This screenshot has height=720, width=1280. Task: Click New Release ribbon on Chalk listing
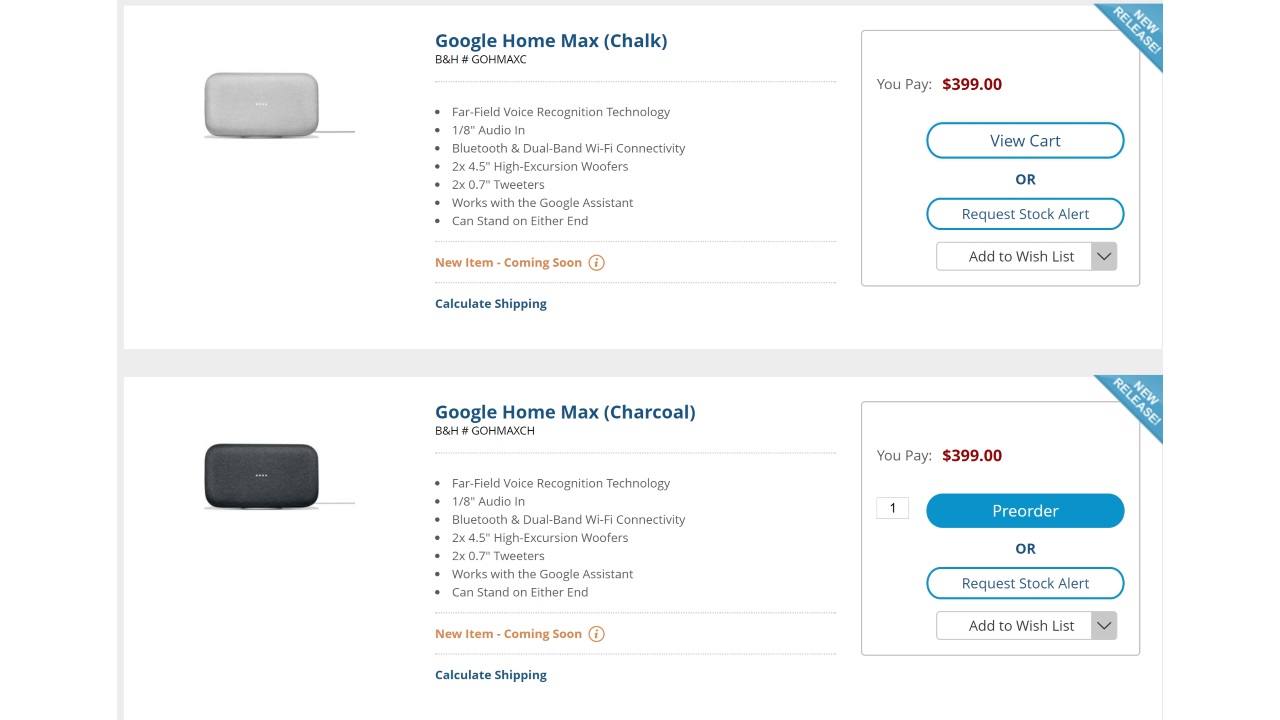click(1135, 34)
